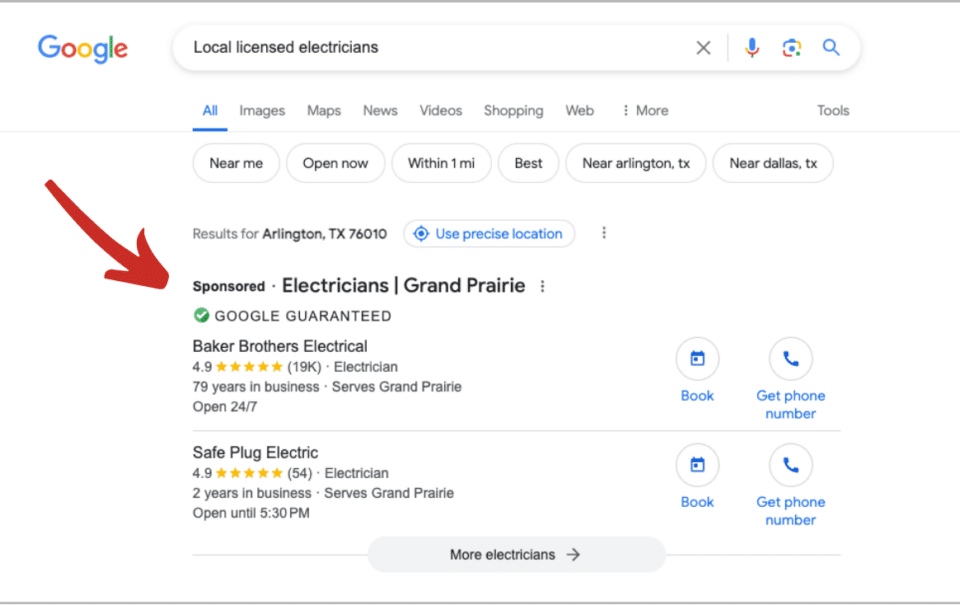The image size is (960, 605).
Task: Click the Google logo
Action: (x=83, y=48)
